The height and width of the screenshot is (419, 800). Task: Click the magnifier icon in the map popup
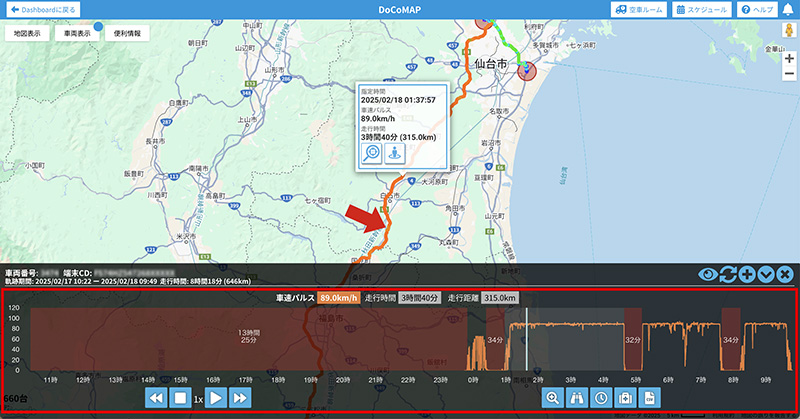tap(372, 154)
